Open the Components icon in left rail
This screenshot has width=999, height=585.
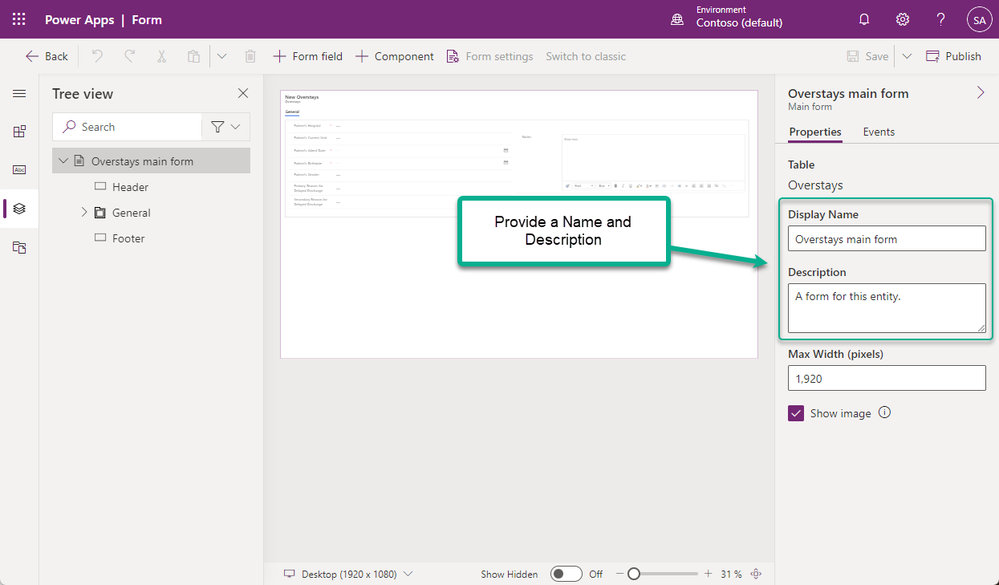click(x=19, y=131)
